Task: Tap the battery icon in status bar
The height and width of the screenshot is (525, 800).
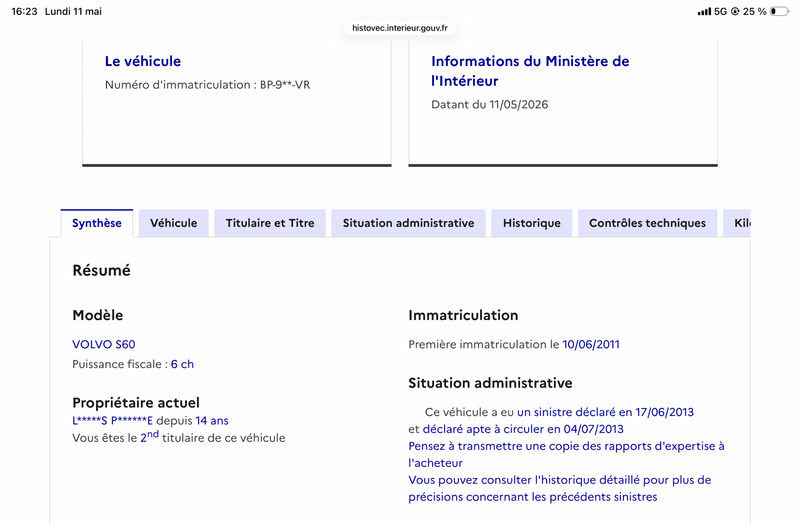Action: 779,11
